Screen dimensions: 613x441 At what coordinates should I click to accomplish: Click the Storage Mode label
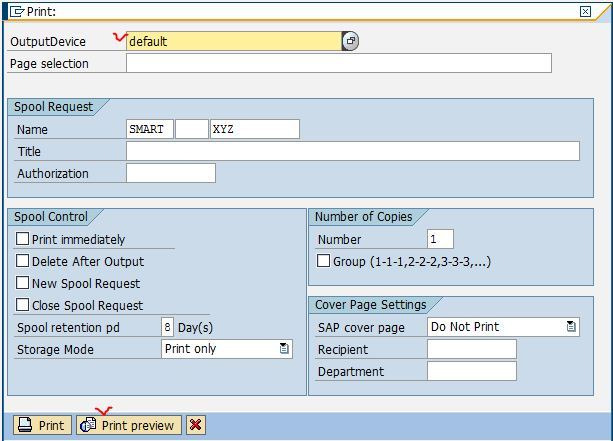[56, 350]
